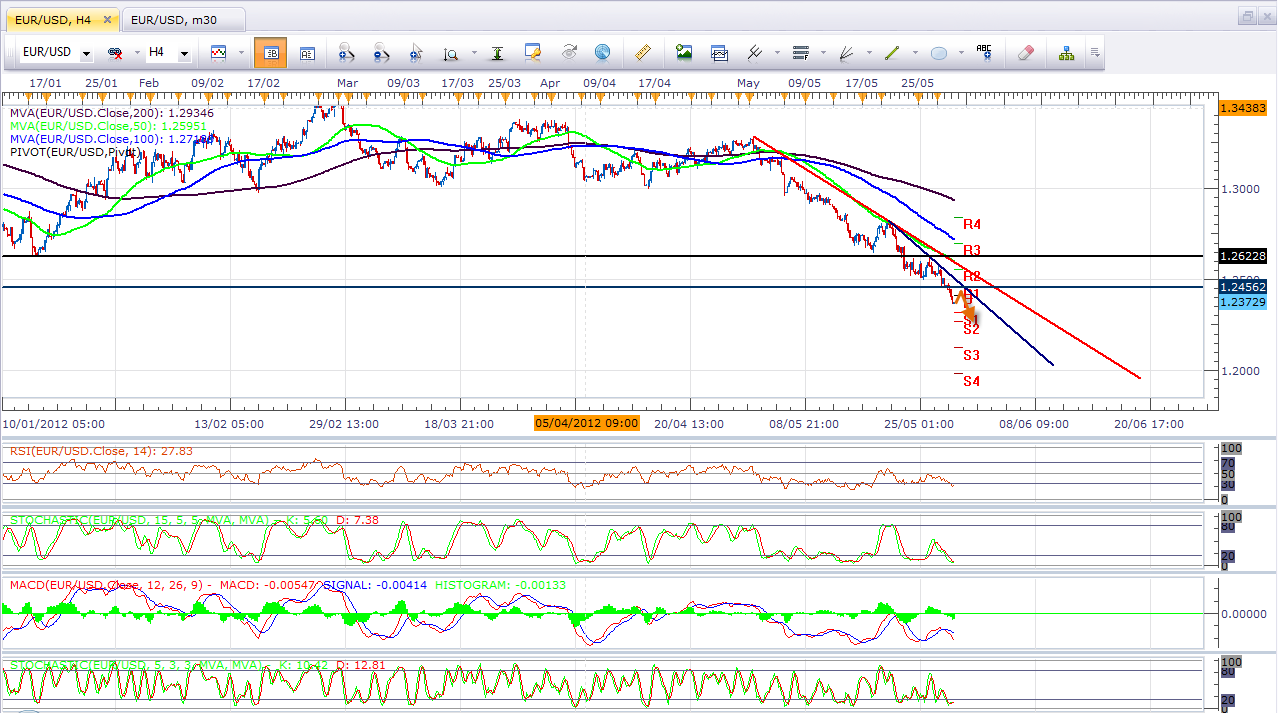Click the eye visibility icon
Image resolution: width=1278 pixels, height=713 pixels.
tap(569, 52)
